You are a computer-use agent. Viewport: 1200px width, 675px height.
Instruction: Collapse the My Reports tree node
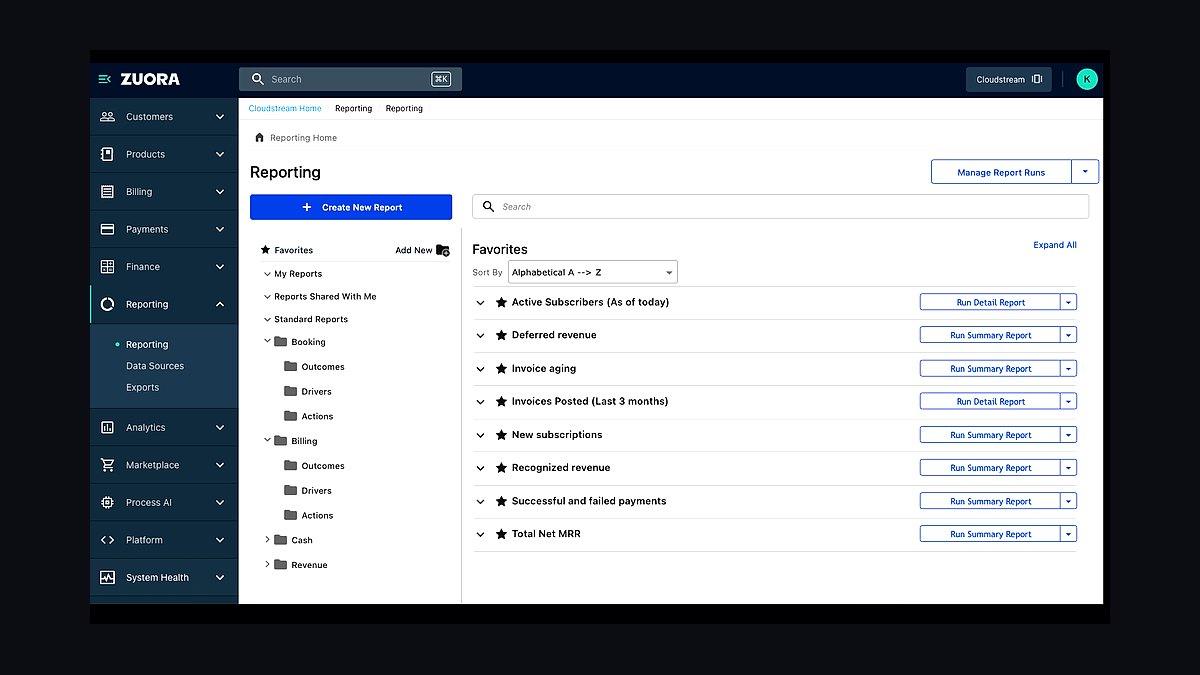click(267, 273)
